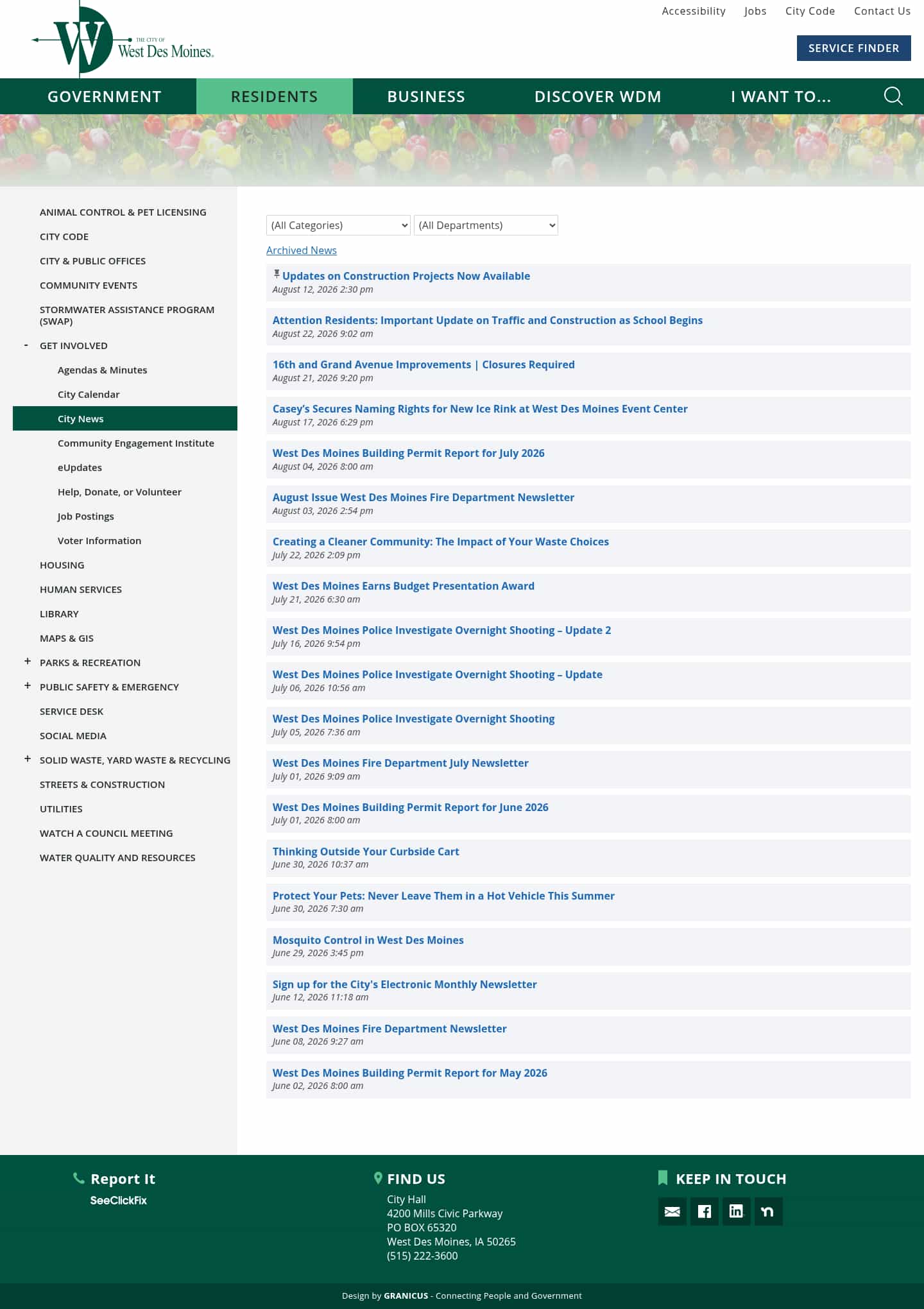The height and width of the screenshot is (1309, 924).
Task: Open the Granicus footer link
Action: coord(406,1296)
